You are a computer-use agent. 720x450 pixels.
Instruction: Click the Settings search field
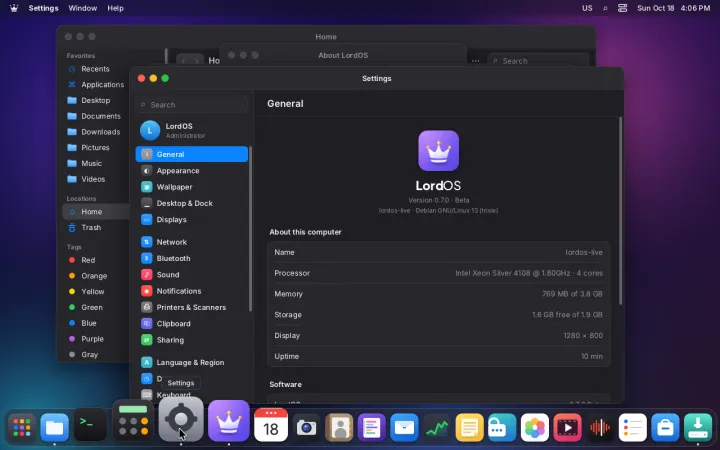(191, 105)
